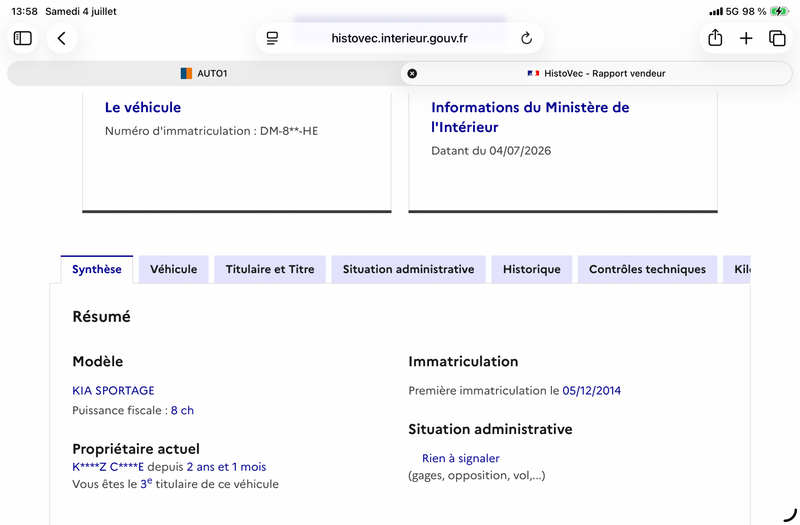Screen dimensions: 800x525
Task: Select the HistoVec - Rapport vendeur tab
Action: click(596, 73)
